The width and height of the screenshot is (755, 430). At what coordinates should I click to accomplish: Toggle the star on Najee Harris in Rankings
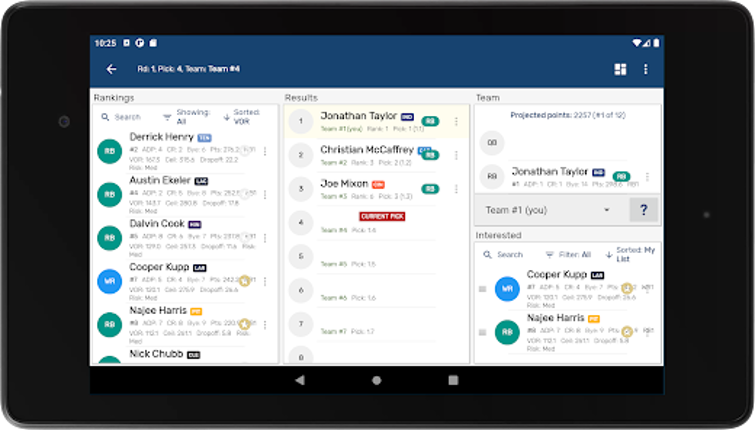246,324
